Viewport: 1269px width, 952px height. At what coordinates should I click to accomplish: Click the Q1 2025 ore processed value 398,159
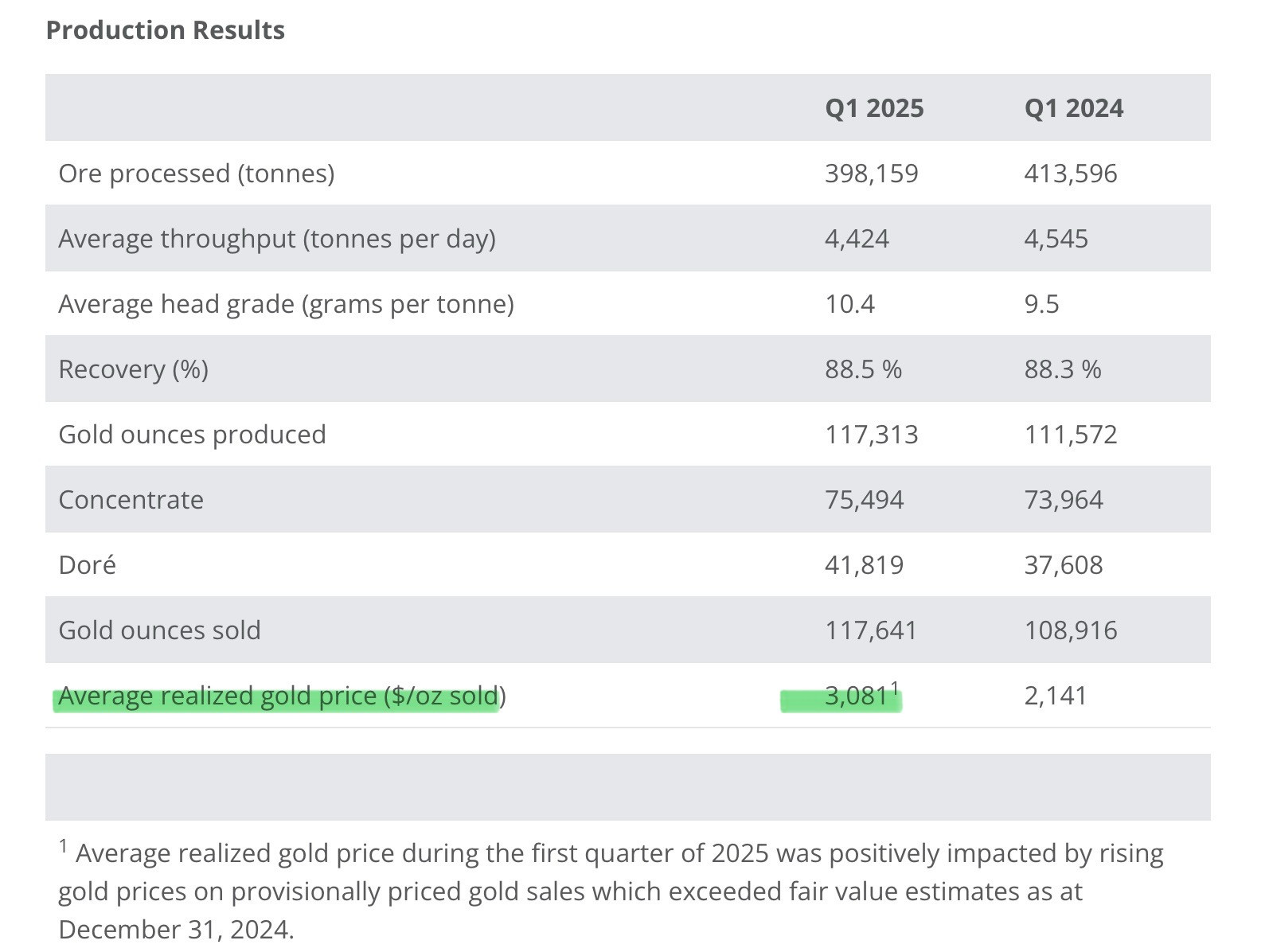[x=871, y=174]
